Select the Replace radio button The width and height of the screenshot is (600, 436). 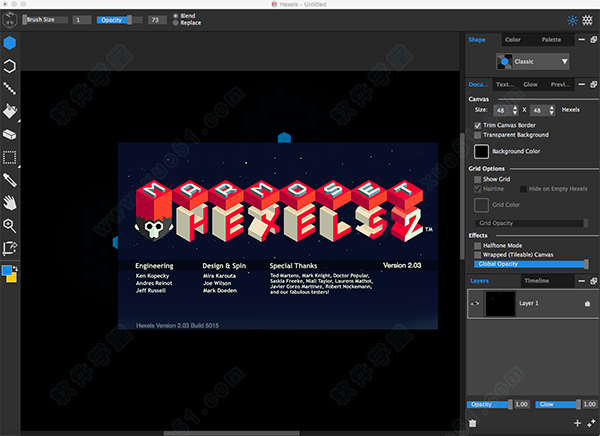(176, 23)
